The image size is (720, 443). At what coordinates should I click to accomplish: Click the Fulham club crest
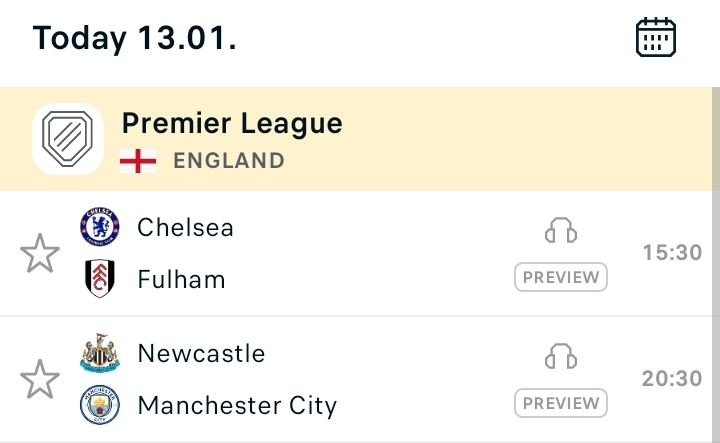tap(99, 279)
